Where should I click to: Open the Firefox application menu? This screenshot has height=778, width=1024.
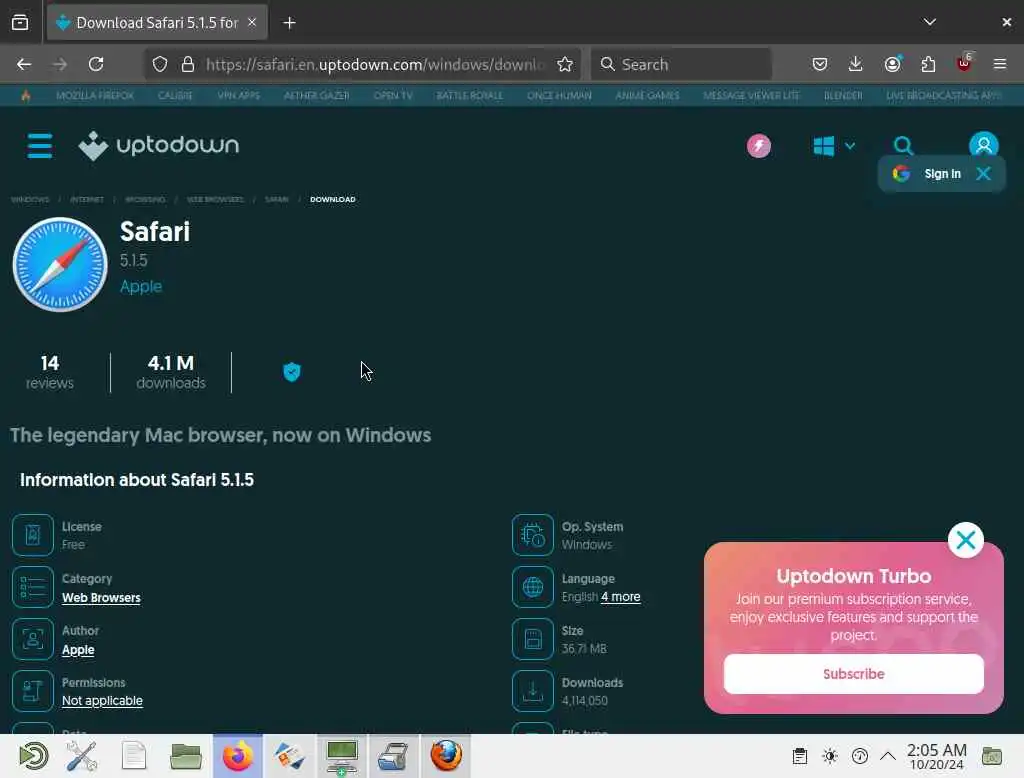[1000, 64]
